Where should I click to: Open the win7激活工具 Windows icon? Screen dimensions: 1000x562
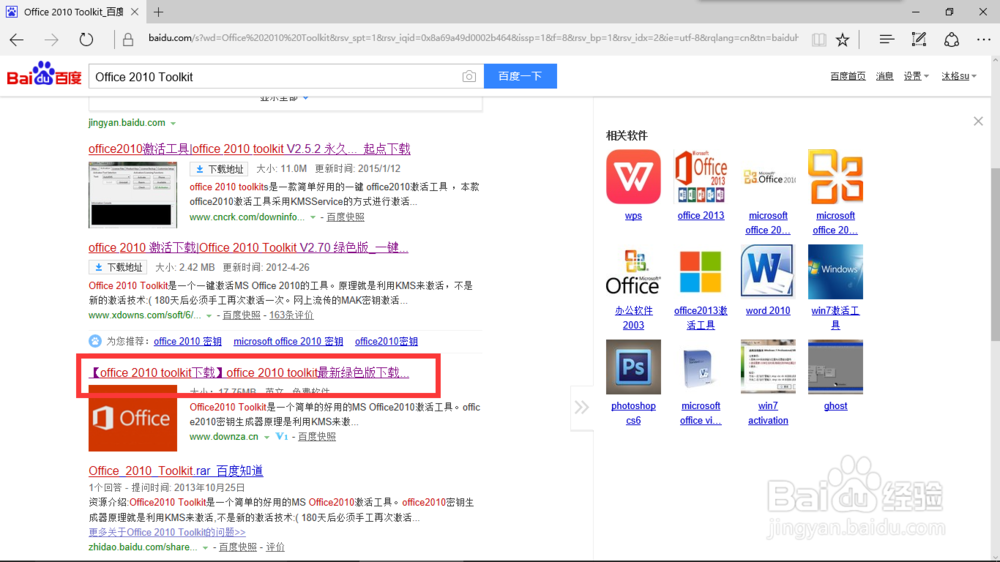click(835, 272)
